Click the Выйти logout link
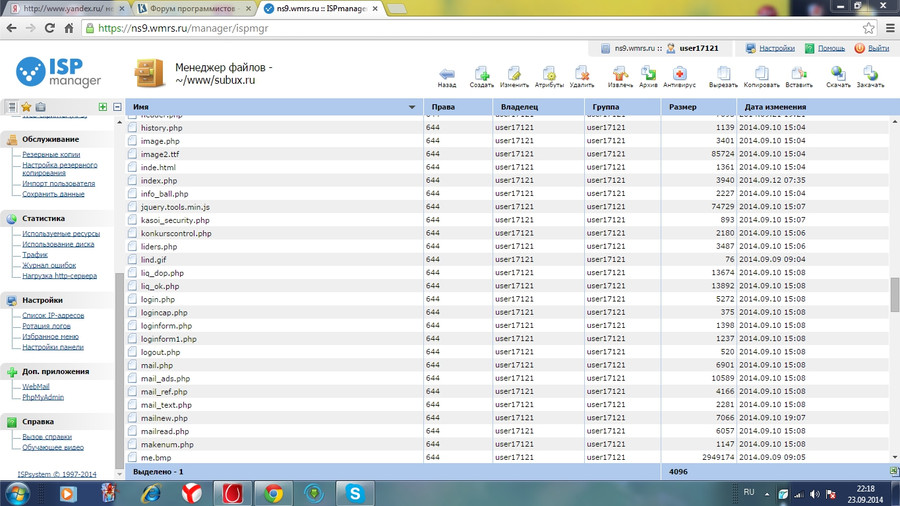 878,48
